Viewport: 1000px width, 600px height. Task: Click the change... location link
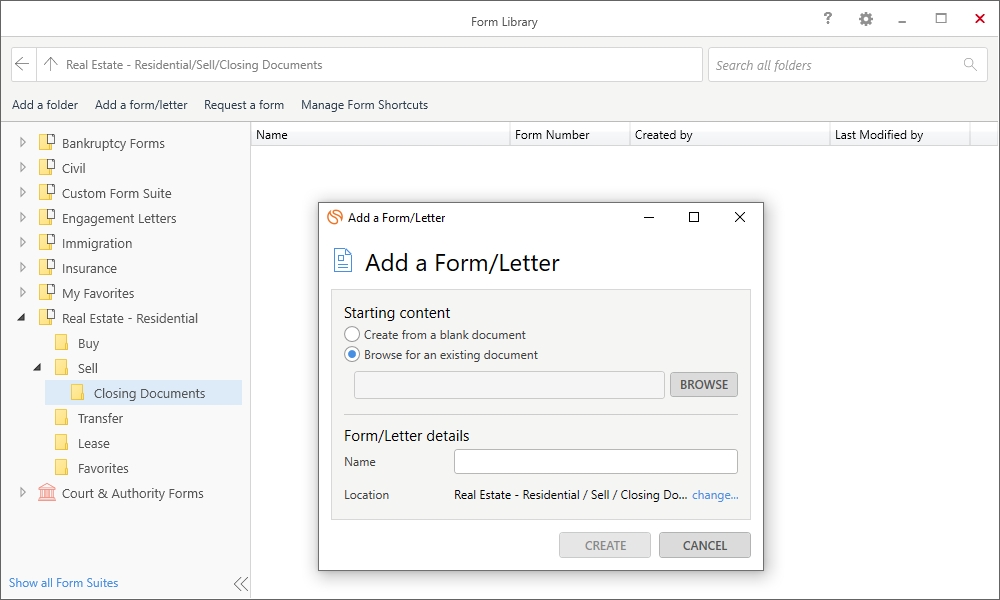(x=715, y=495)
